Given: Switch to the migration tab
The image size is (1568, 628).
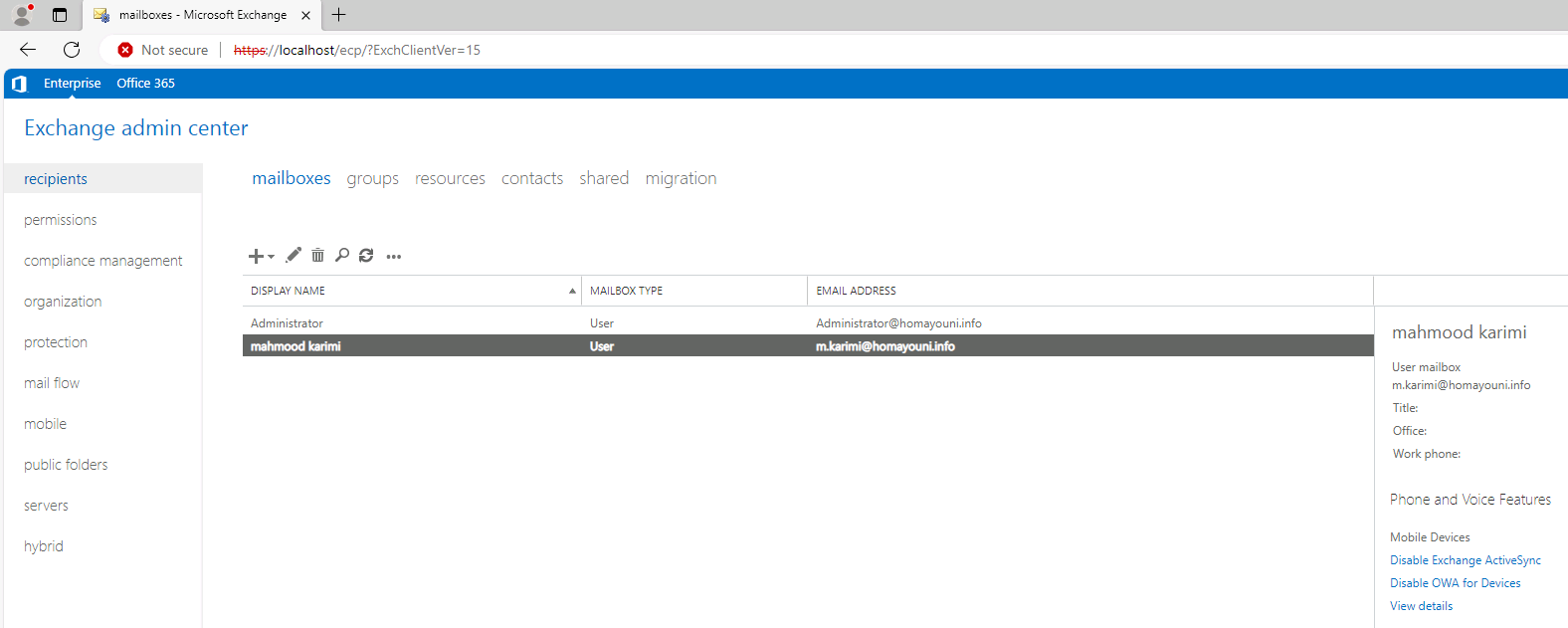Looking at the screenshot, I should pos(681,179).
